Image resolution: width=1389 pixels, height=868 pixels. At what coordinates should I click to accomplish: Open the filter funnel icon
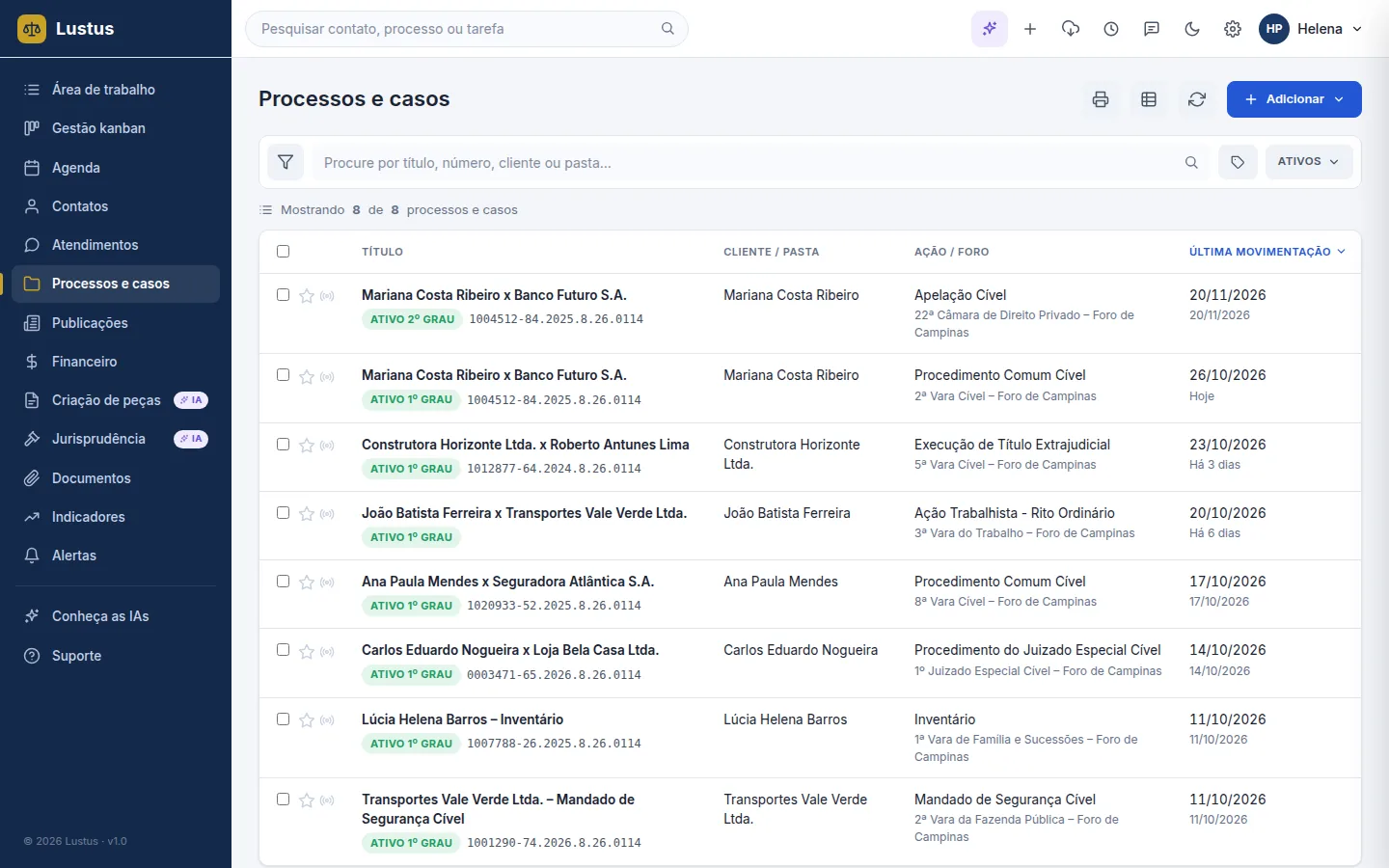click(286, 162)
